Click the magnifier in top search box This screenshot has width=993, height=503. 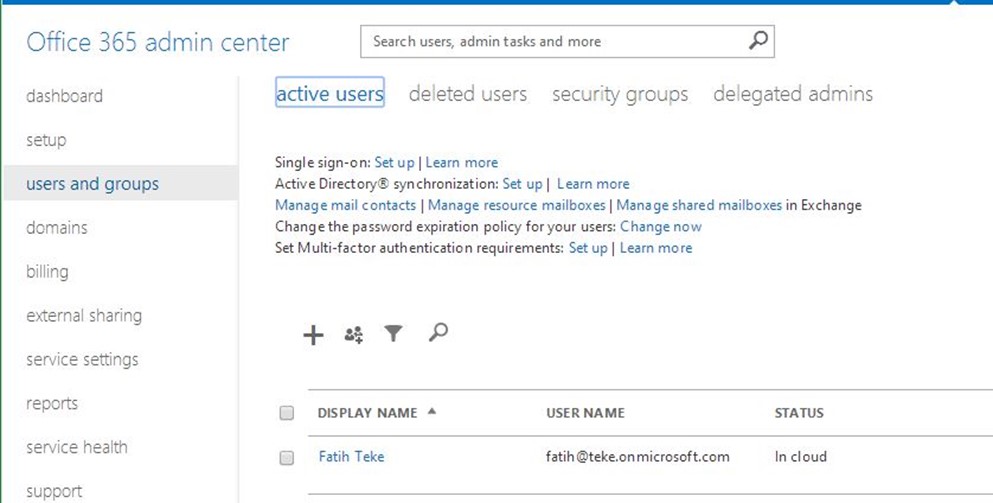click(758, 41)
